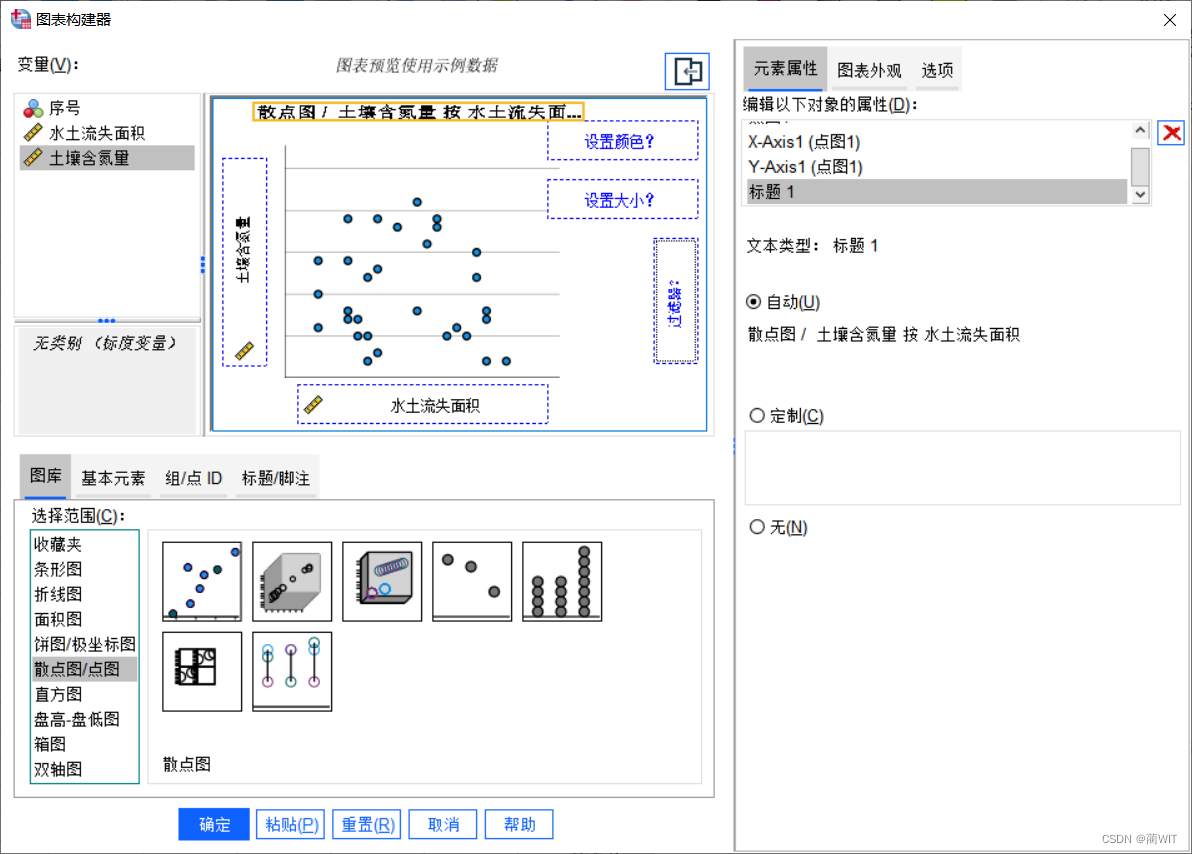Screen dimensions: 1192x854
Task: Select the drop-line chart gallery icon
Action: point(291,671)
